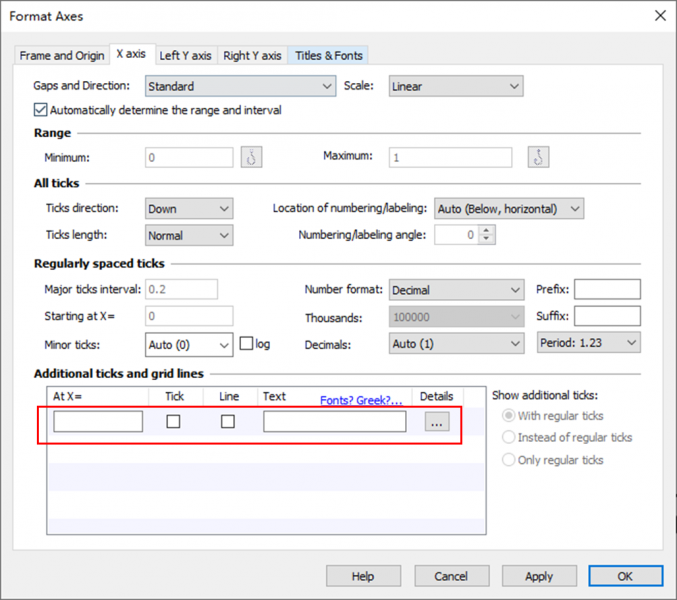Screen dimensions: 677x600
Task: Switch to the Right Y axis tab
Action: [x=252, y=56]
